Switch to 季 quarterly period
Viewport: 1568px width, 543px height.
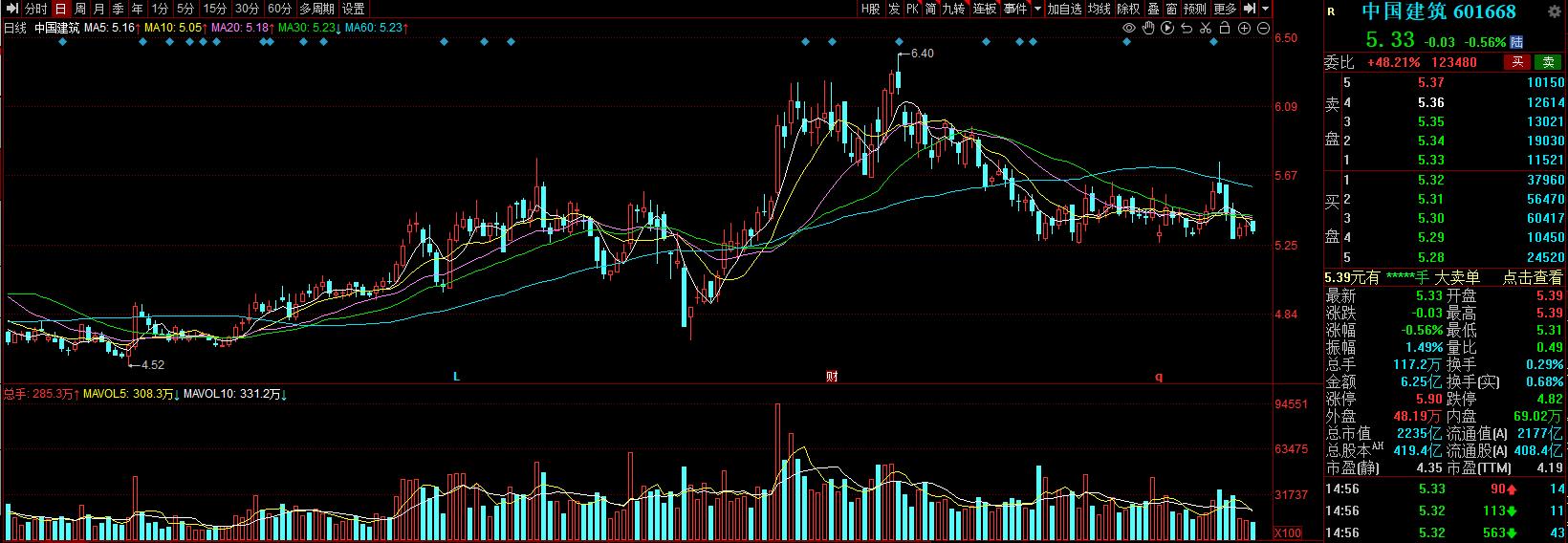tap(119, 9)
